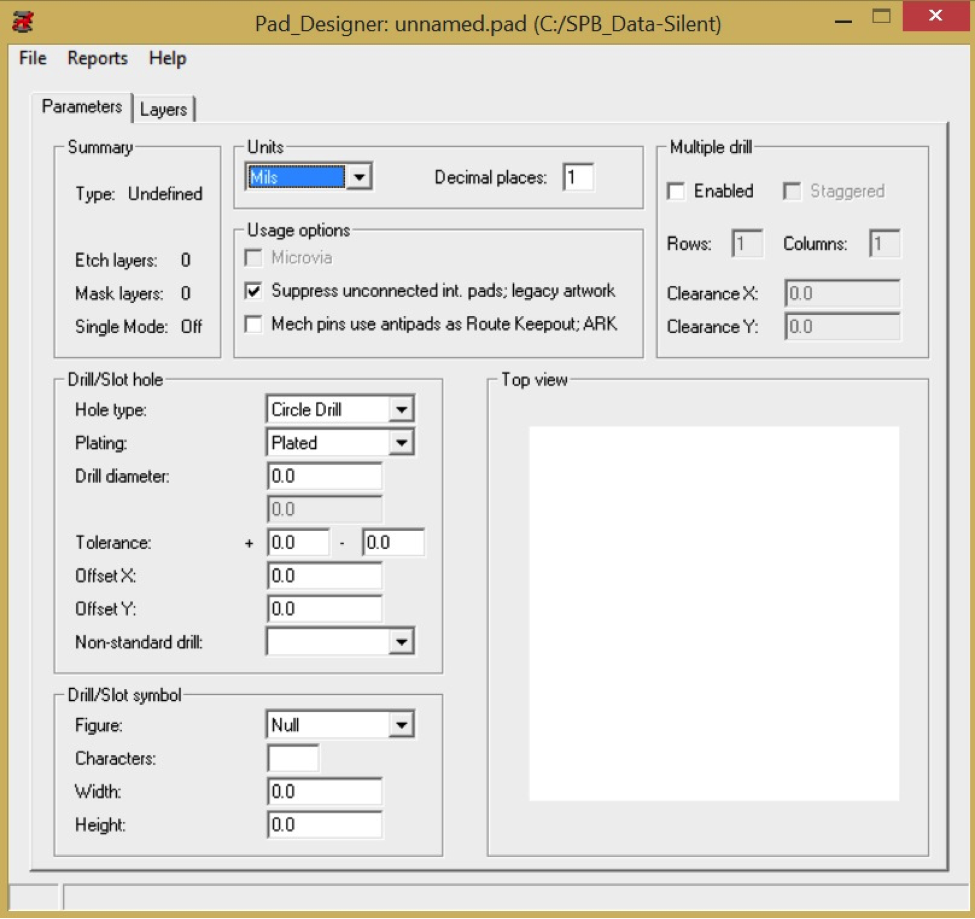This screenshot has height=919, width=975.
Task: Click the Characters input field
Action: [x=295, y=757]
